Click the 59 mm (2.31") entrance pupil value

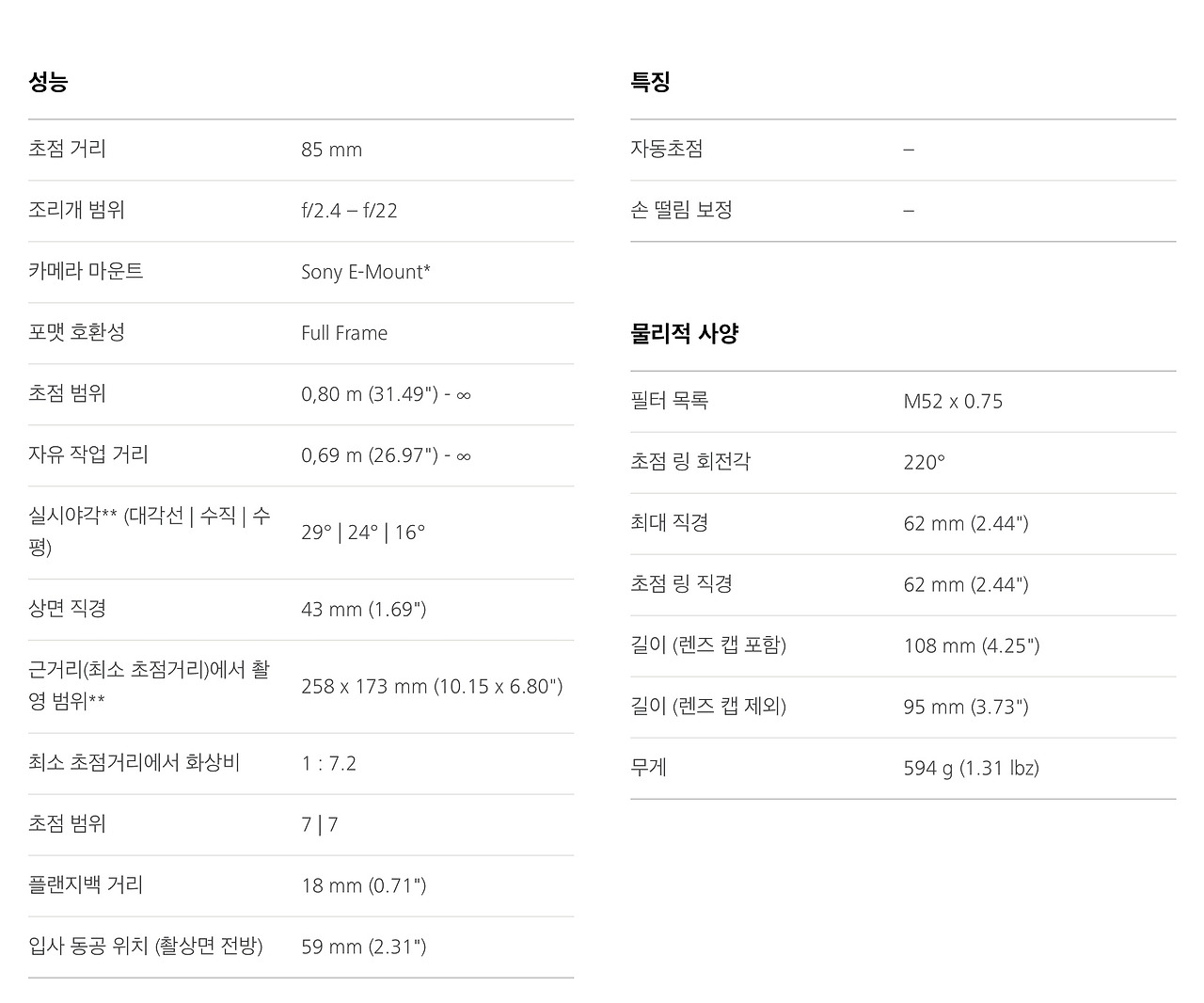coord(364,947)
